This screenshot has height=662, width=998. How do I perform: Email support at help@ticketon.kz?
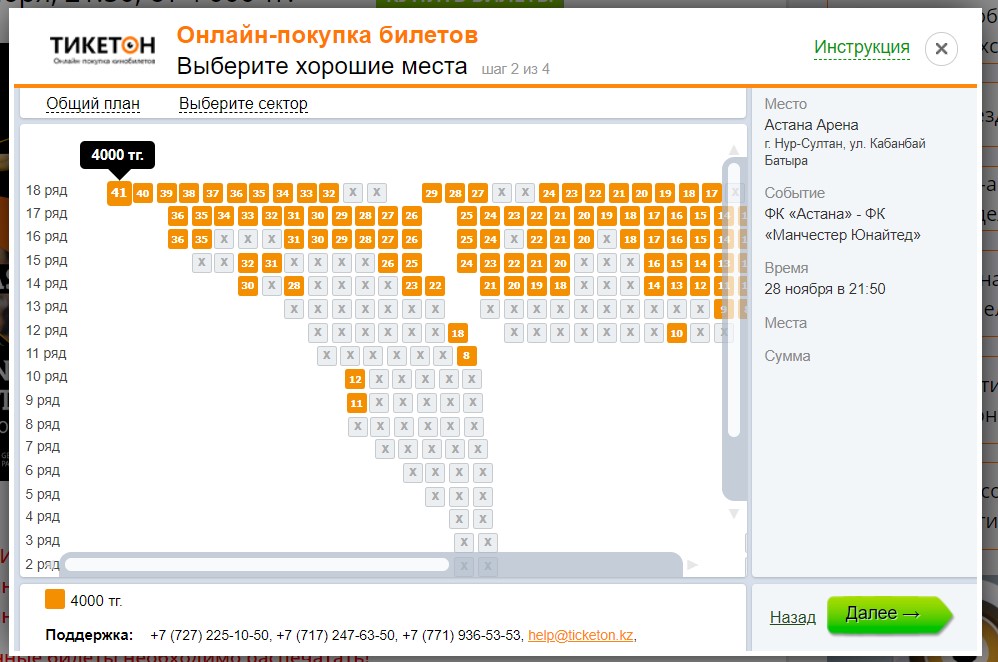(579, 635)
